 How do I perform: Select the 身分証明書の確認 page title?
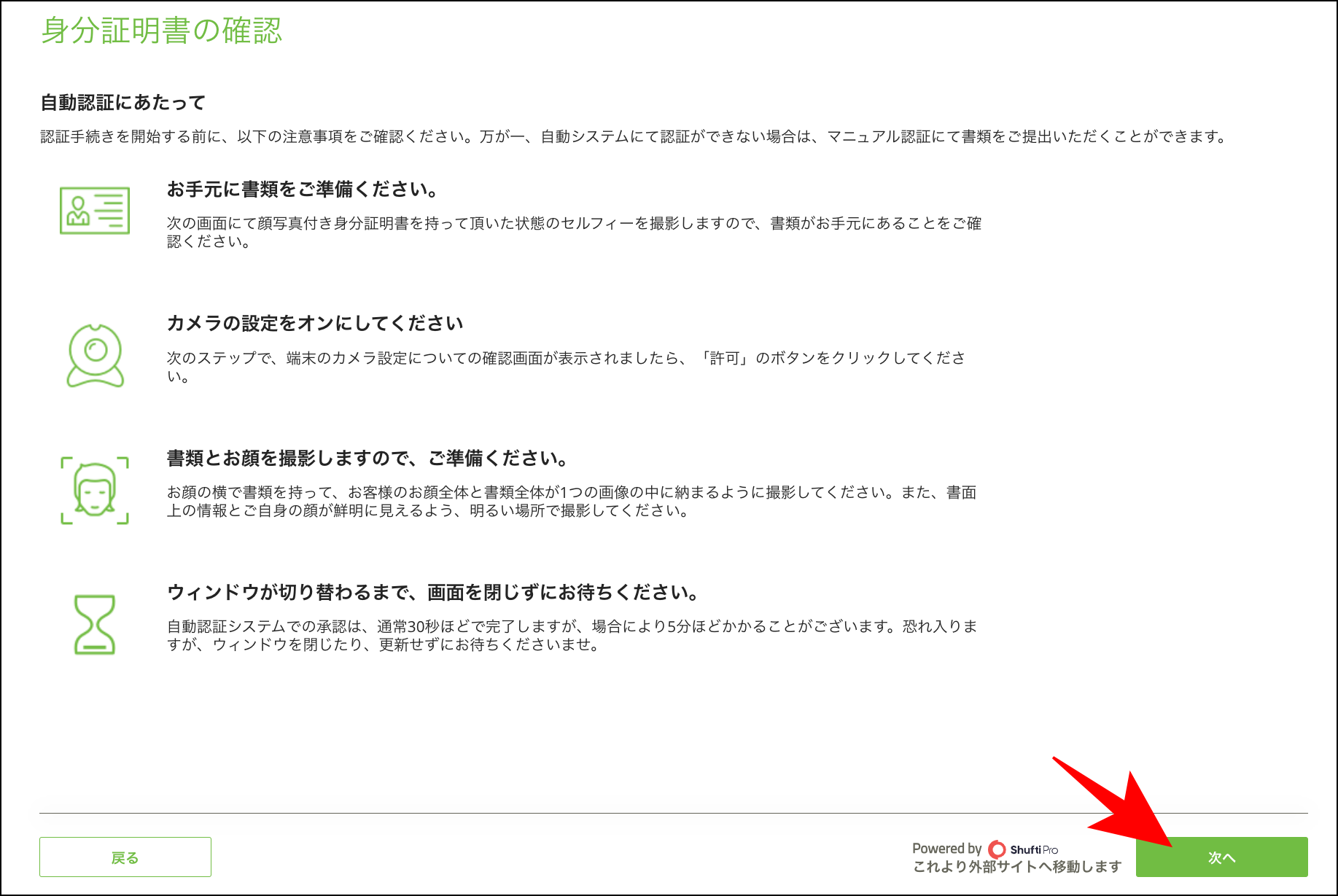162,32
